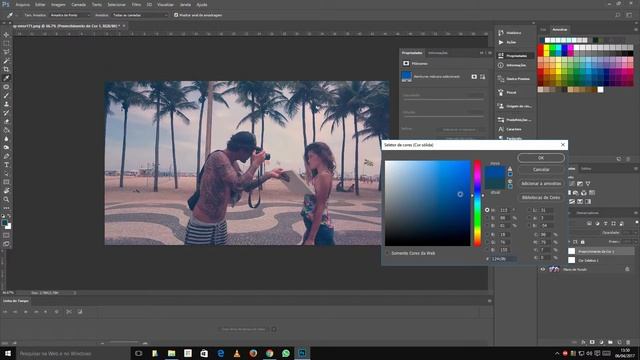Open the status bar info arrow
640x360 pixels.
click(75, 293)
